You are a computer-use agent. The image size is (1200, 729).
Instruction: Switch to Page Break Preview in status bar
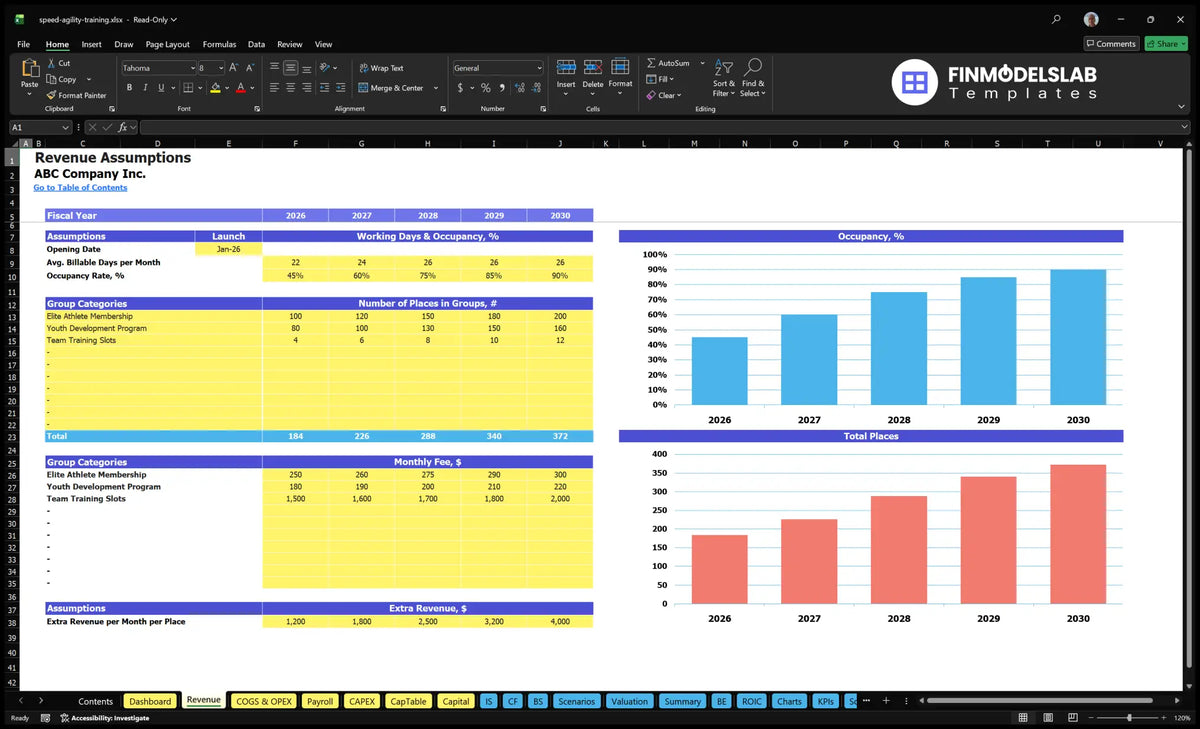pyautogui.click(x=1071, y=718)
